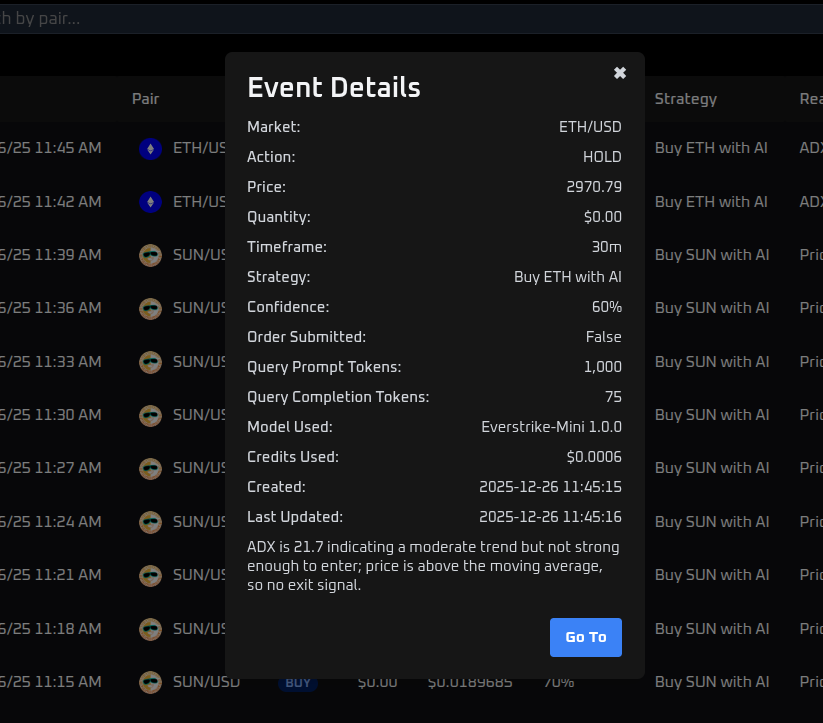This screenshot has height=723, width=823.
Task: Click the SUN logo on the 11:21 AM row
Action: [x=150, y=575]
